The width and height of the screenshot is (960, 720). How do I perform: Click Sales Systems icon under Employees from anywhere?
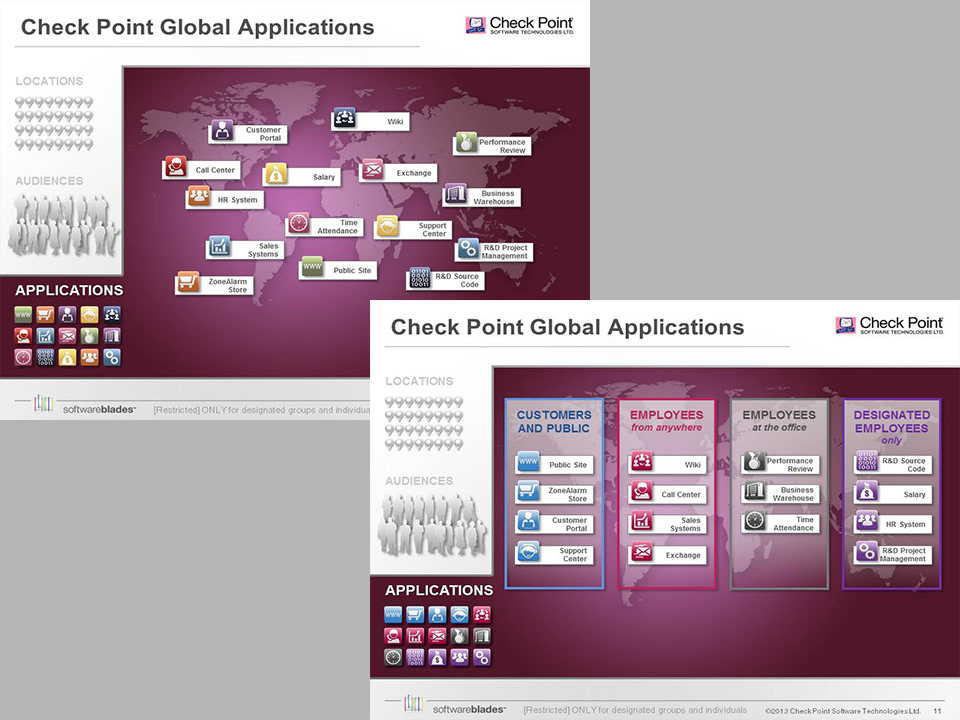[641, 520]
